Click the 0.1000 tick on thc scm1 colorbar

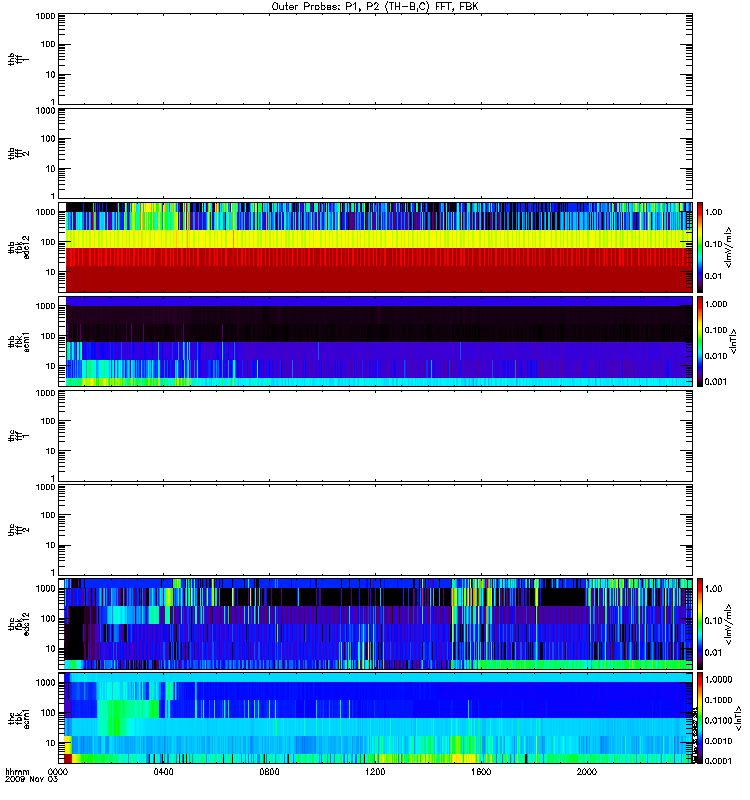pos(718,700)
